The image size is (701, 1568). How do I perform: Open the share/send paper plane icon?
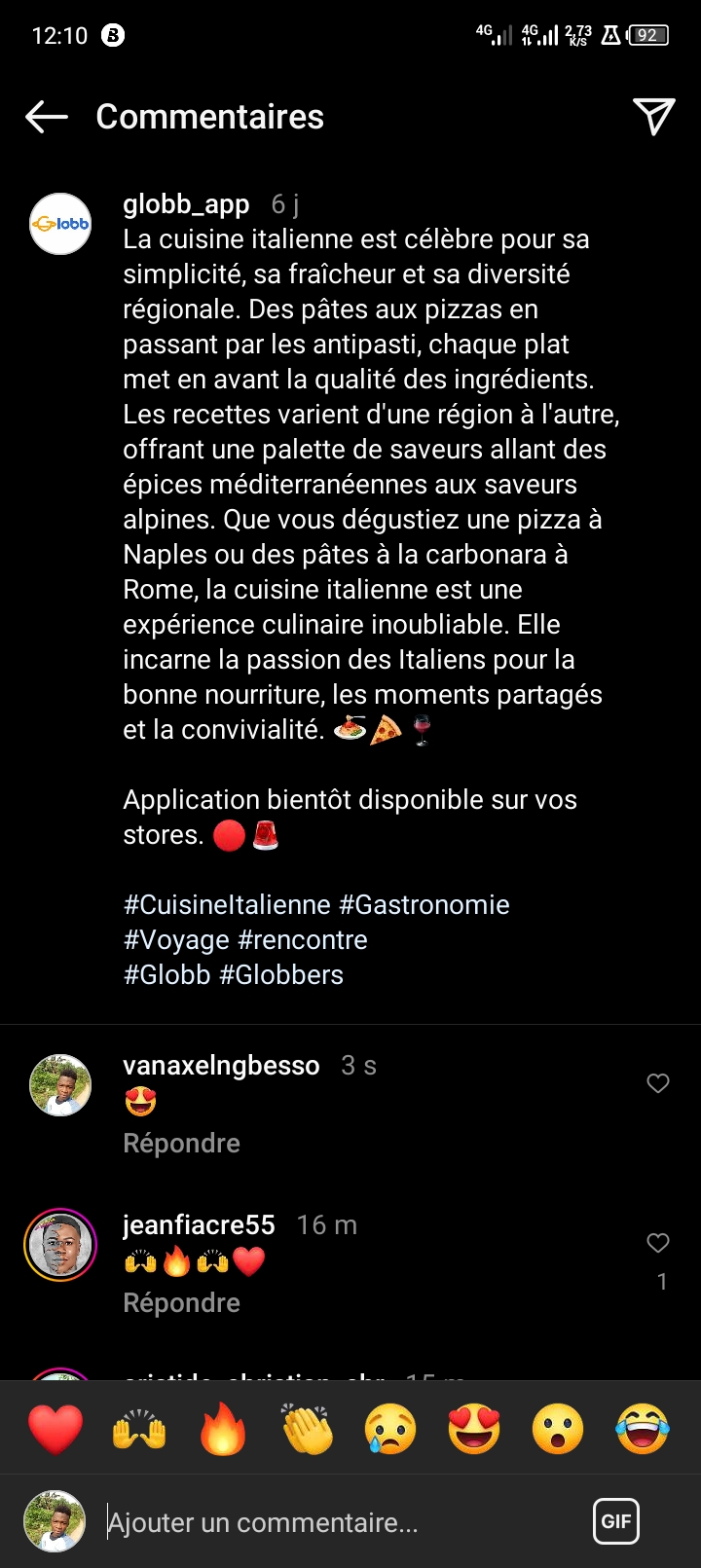pos(654,117)
